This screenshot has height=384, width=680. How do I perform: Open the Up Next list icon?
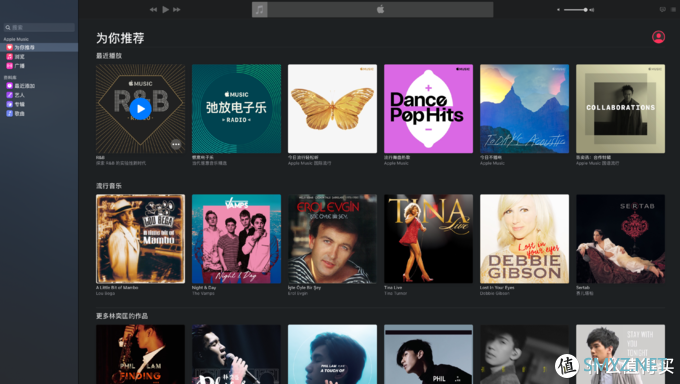[x=673, y=10]
